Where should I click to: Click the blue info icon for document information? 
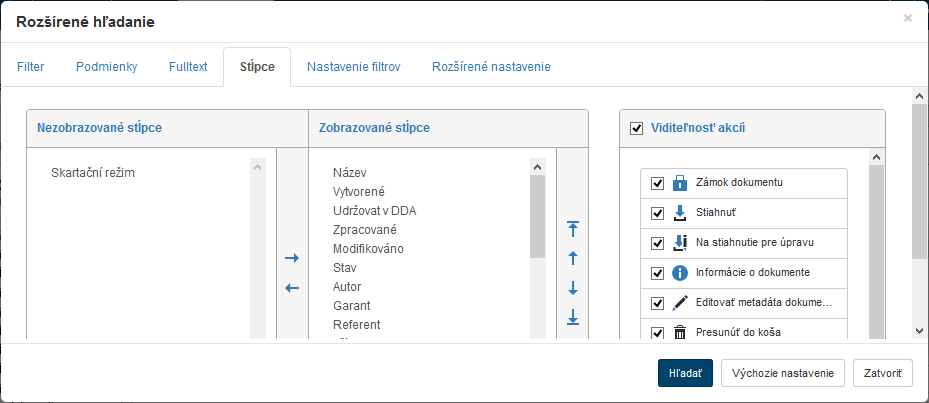pos(680,272)
